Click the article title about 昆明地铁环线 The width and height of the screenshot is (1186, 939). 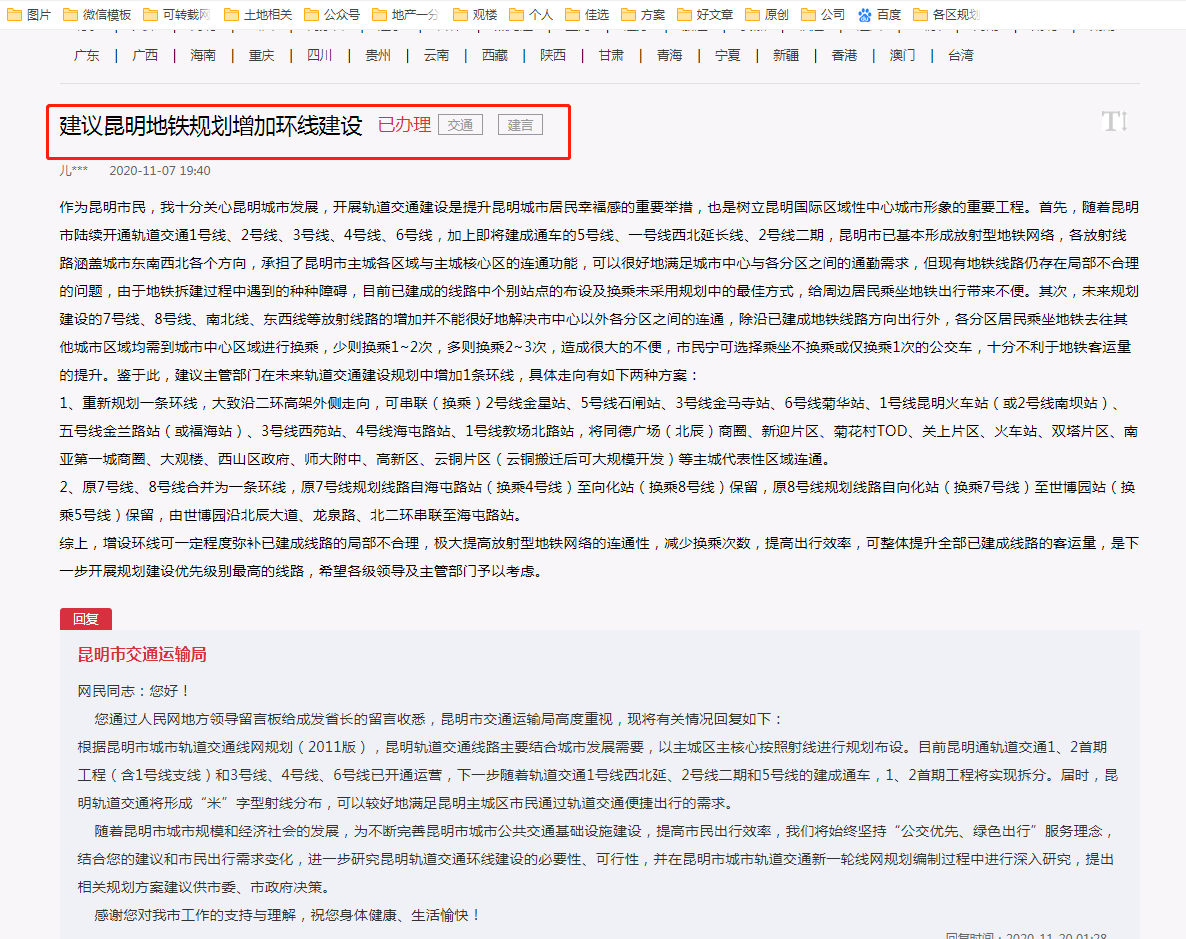coord(211,126)
